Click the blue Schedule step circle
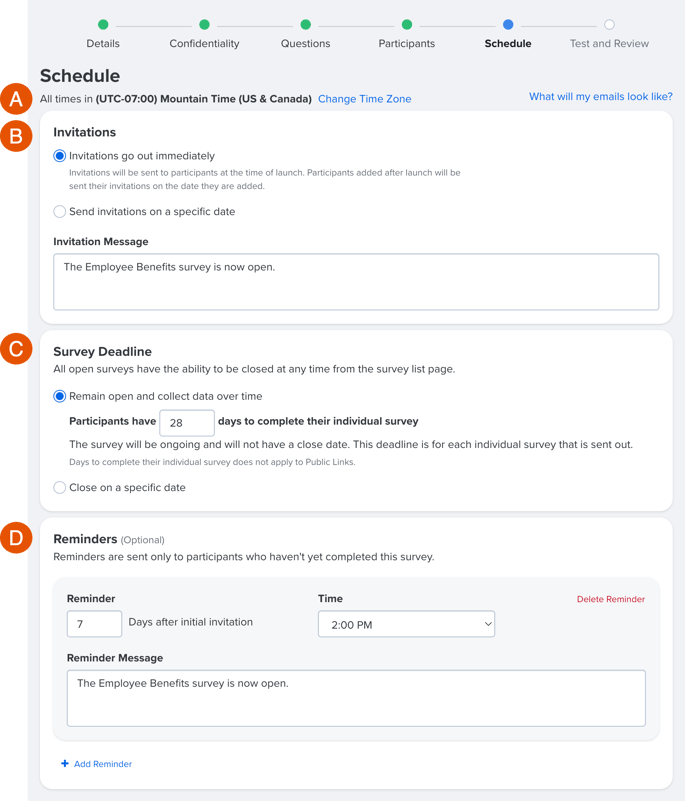The height and width of the screenshot is (801, 685). pyautogui.click(x=508, y=25)
